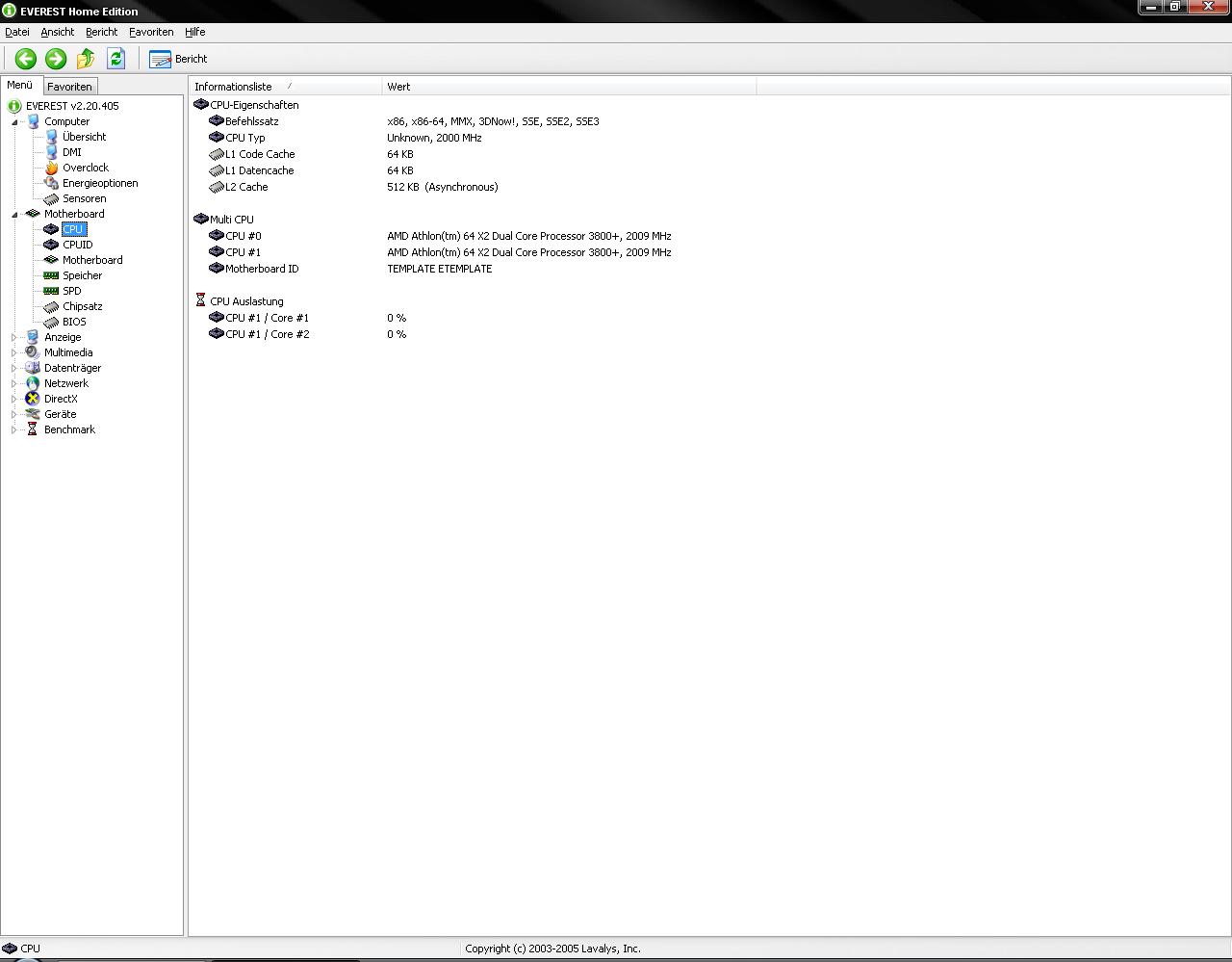Collapse the Computer tree node
The image size is (1232, 962).
pyautogui.click(x=14, y=122)
